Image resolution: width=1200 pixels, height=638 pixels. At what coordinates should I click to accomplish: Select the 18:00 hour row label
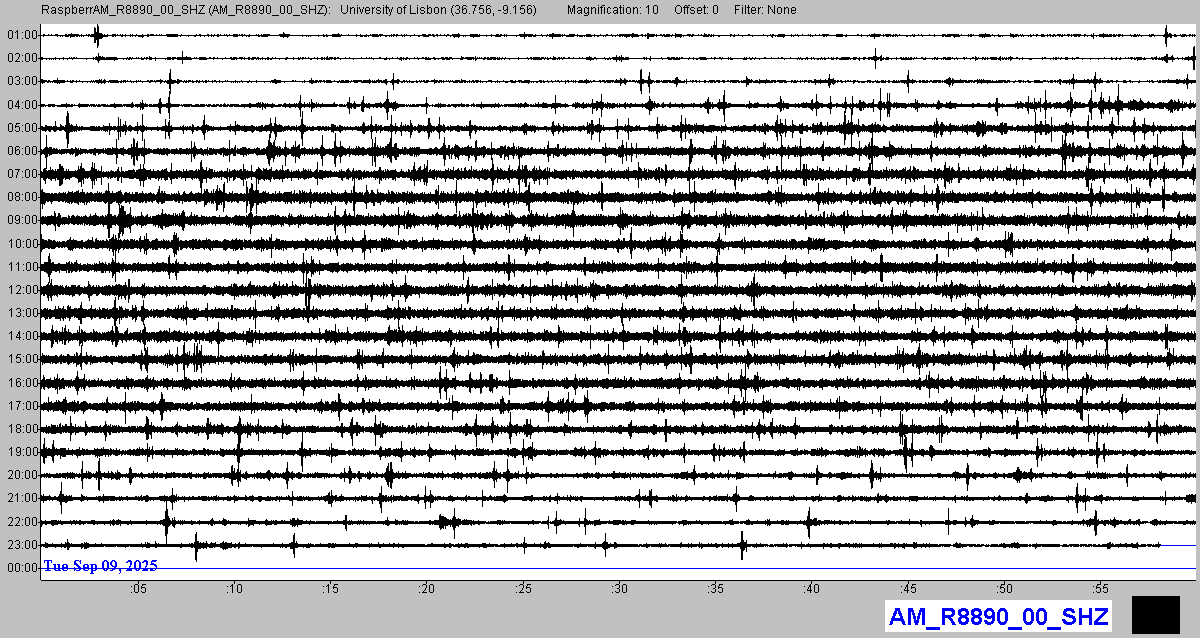[x=21, y=429]
